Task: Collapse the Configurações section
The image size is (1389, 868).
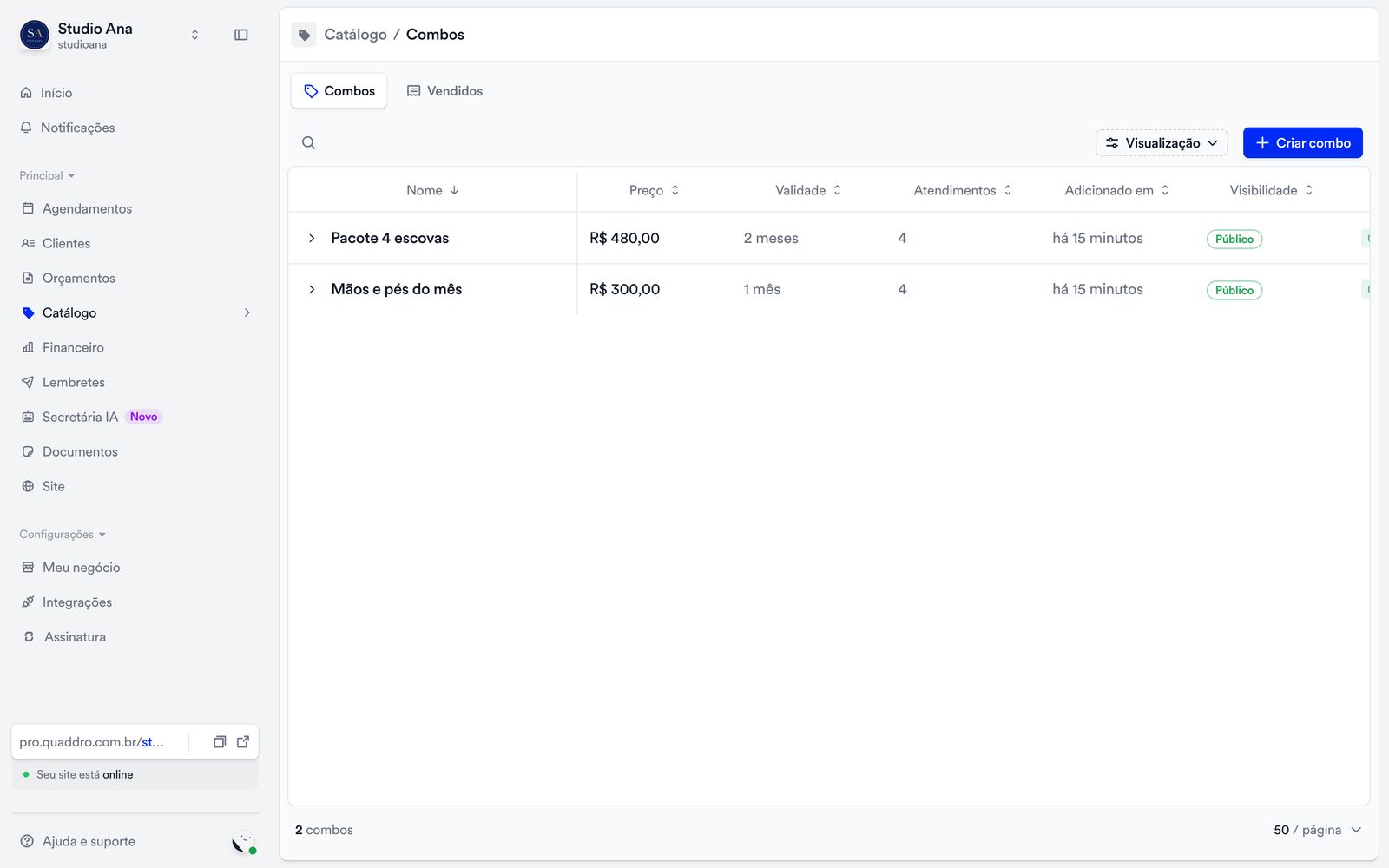Action: click(x=63, y=535)
